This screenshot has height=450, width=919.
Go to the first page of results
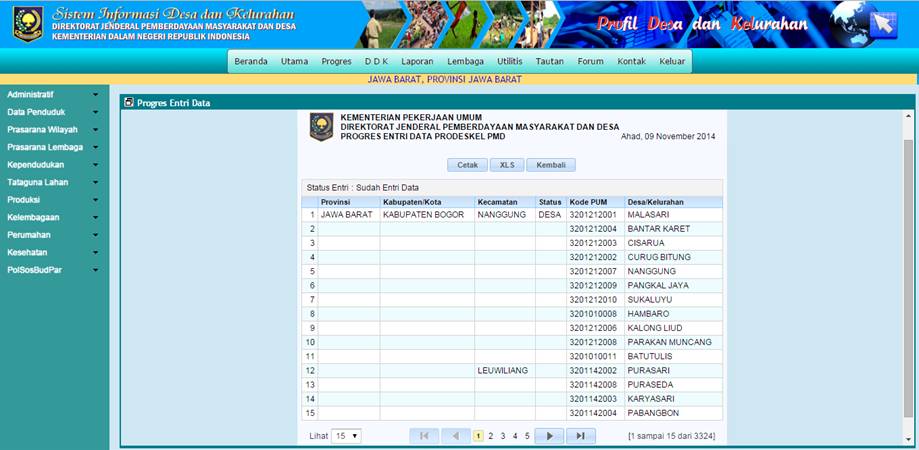coord(424,436)
